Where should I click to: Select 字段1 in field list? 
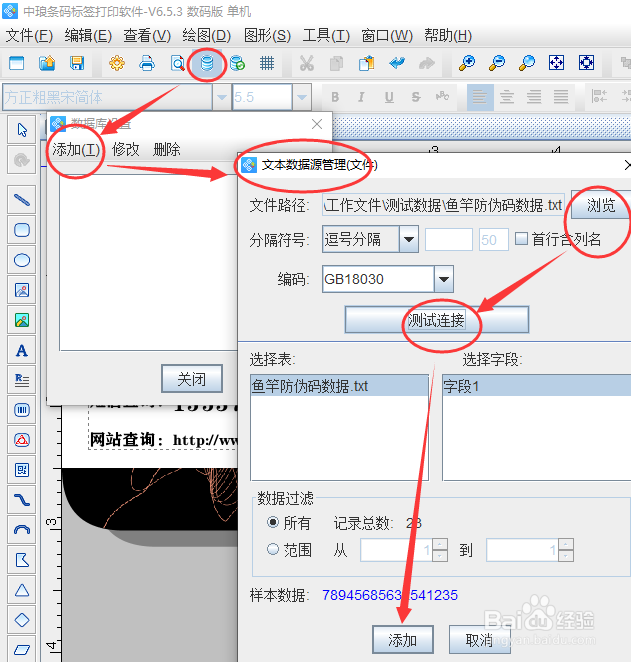click(x=536, y=386)
